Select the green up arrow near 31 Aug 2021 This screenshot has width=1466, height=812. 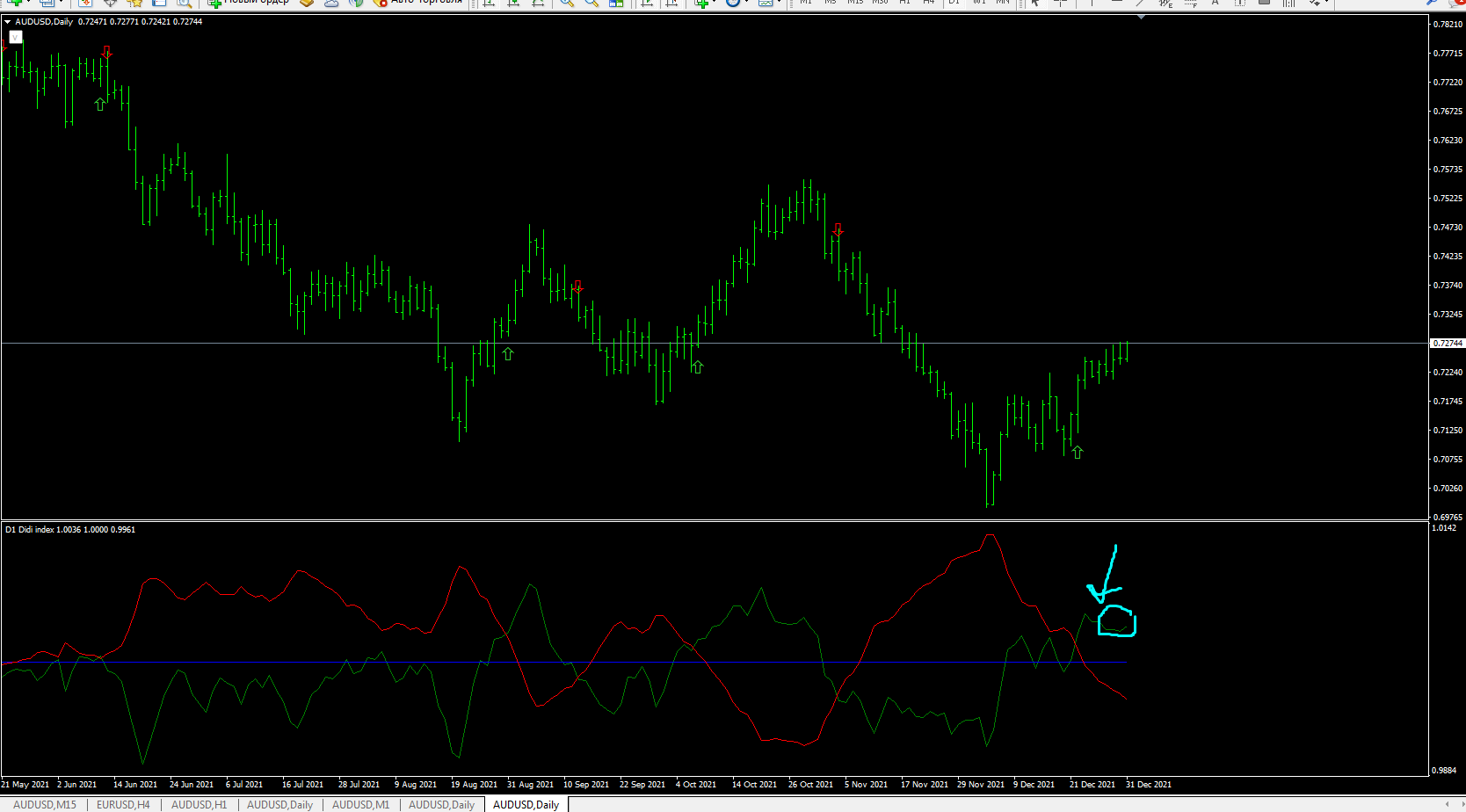point(508,353)
